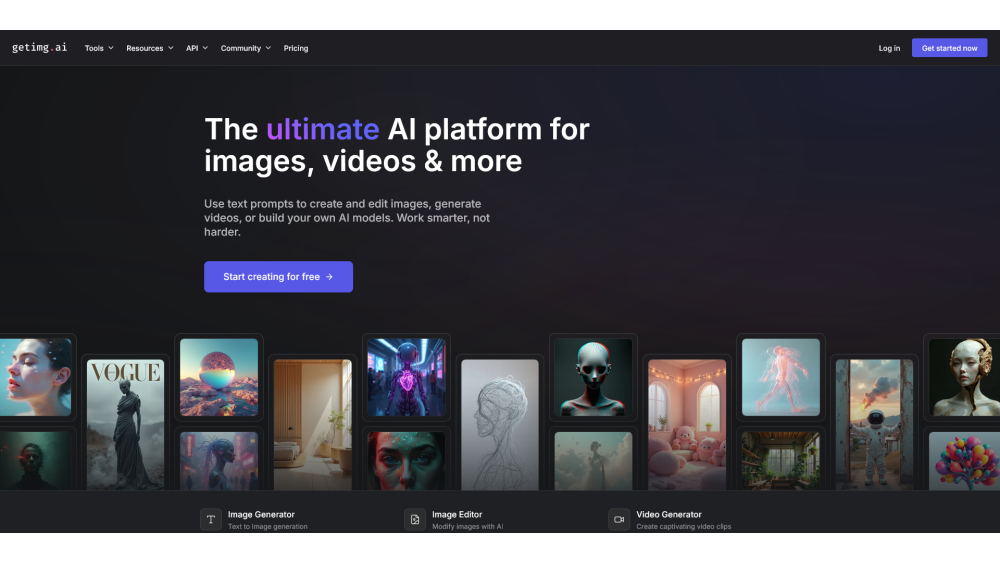
Task: Select the astronaut in doorway thumbnail
Action: coord(874,425)
